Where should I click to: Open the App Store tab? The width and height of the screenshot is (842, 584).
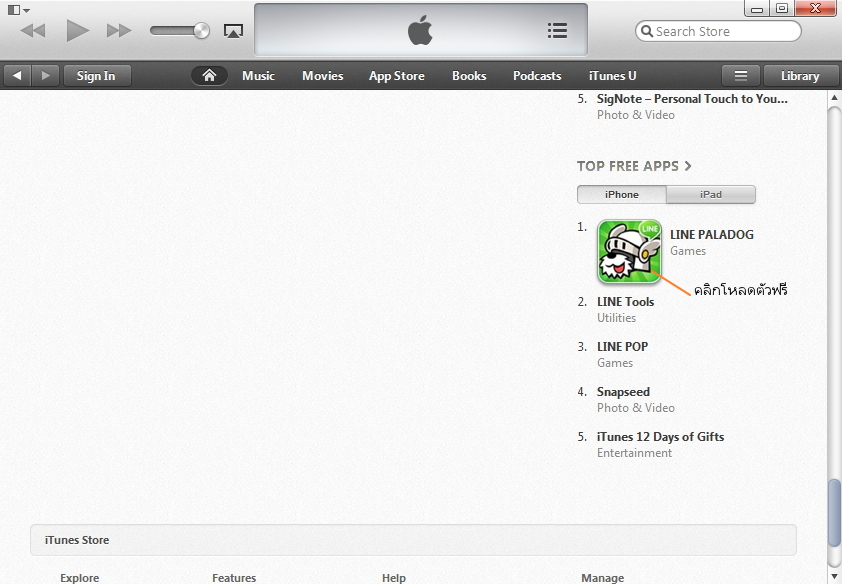[396, 76]
